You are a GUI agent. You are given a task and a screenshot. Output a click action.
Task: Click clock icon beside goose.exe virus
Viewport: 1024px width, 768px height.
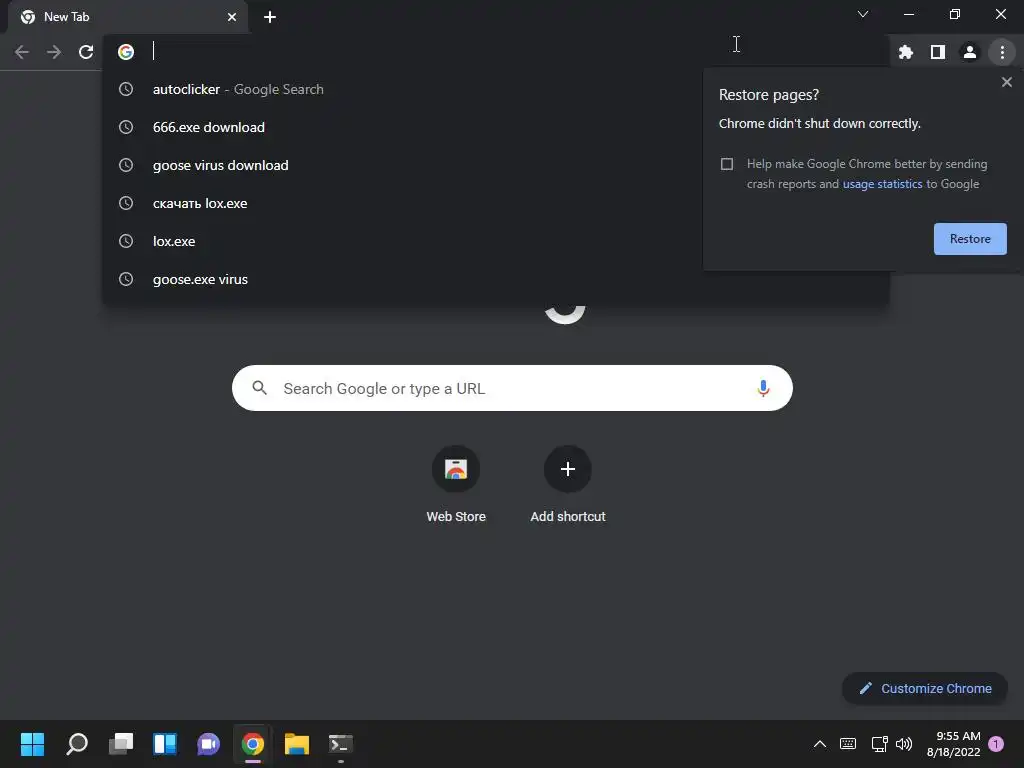[126, 279]
